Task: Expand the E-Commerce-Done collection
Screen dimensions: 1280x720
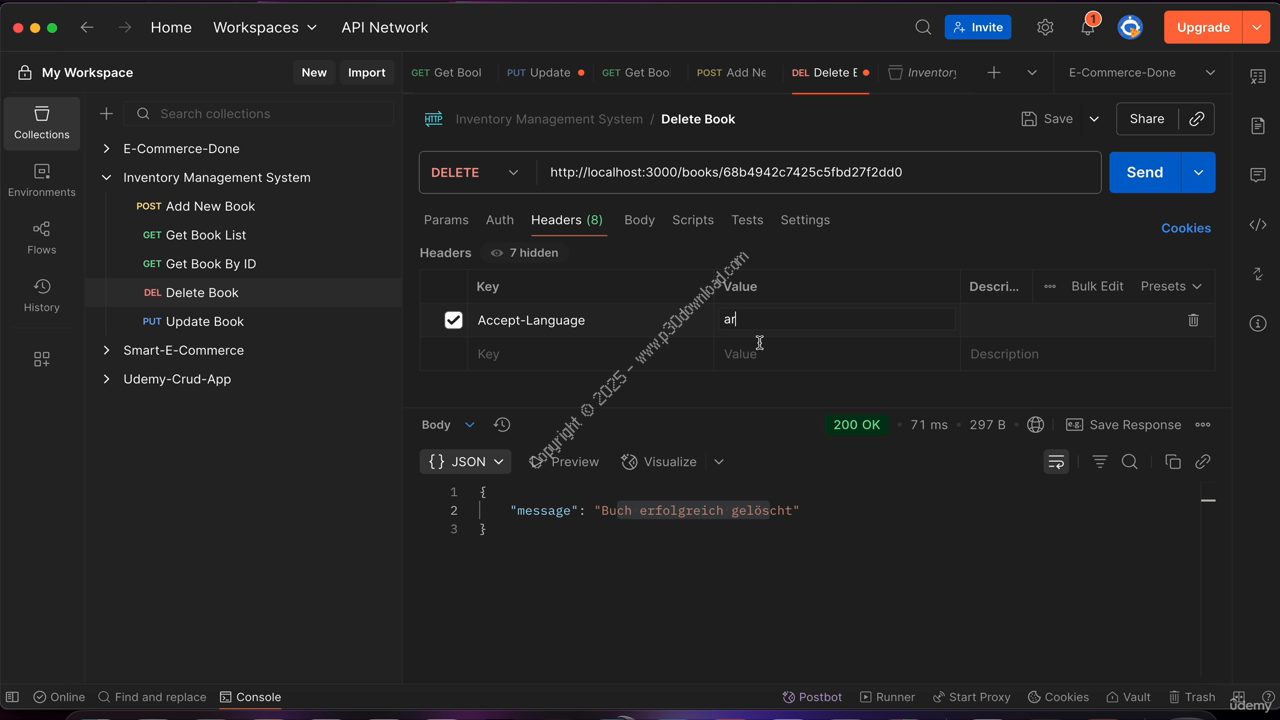Action: pyautogui.click(x=107, y=149)
